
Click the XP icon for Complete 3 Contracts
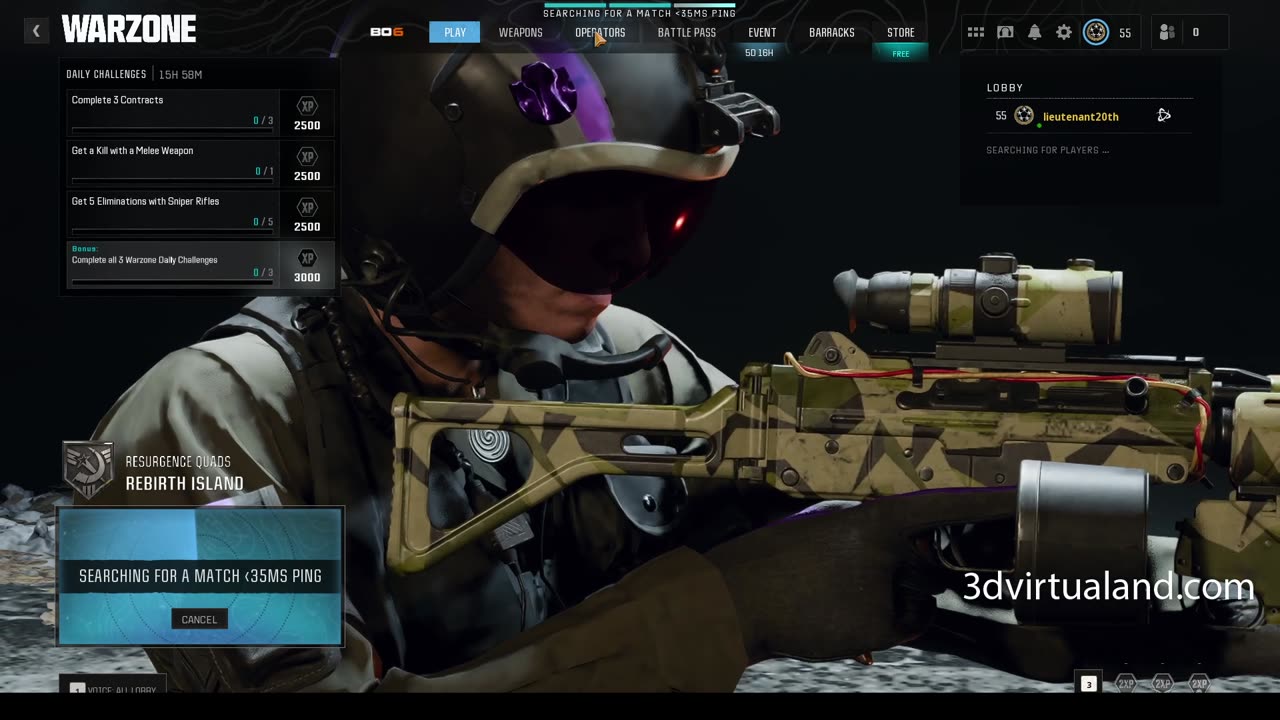point(307,106)
